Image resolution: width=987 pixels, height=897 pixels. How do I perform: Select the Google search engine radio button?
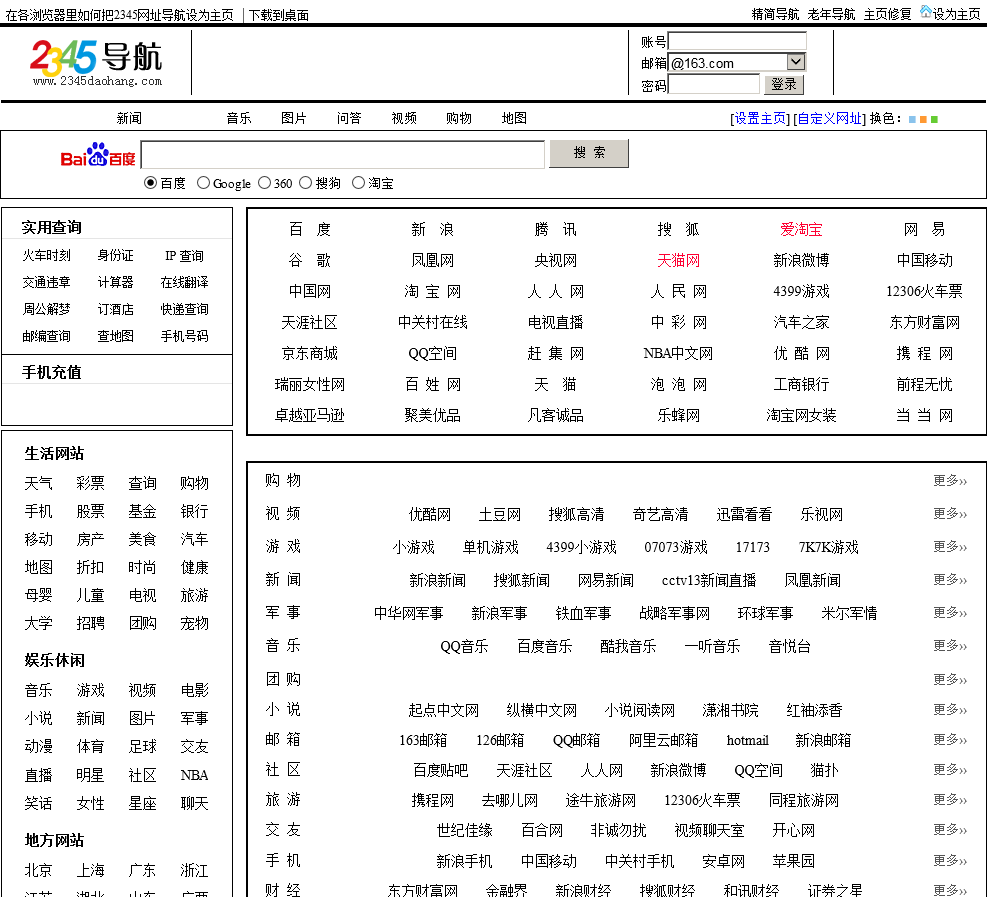click(x=203, y=183)
